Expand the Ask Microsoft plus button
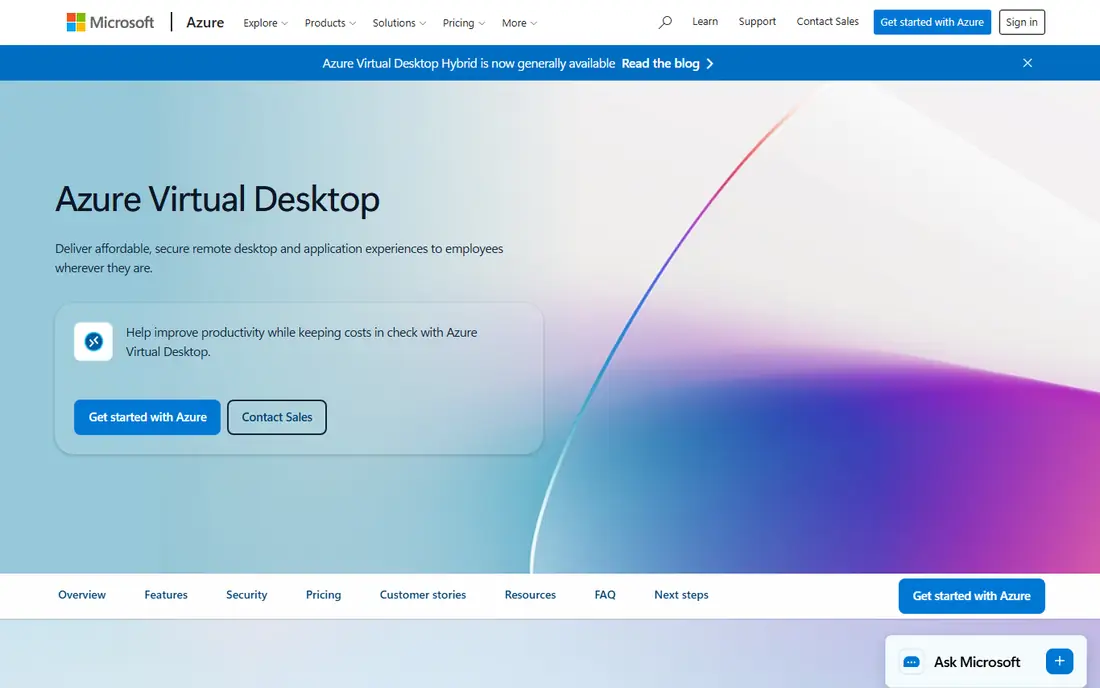This screenshot has height=688, width=1100. 1059,661
